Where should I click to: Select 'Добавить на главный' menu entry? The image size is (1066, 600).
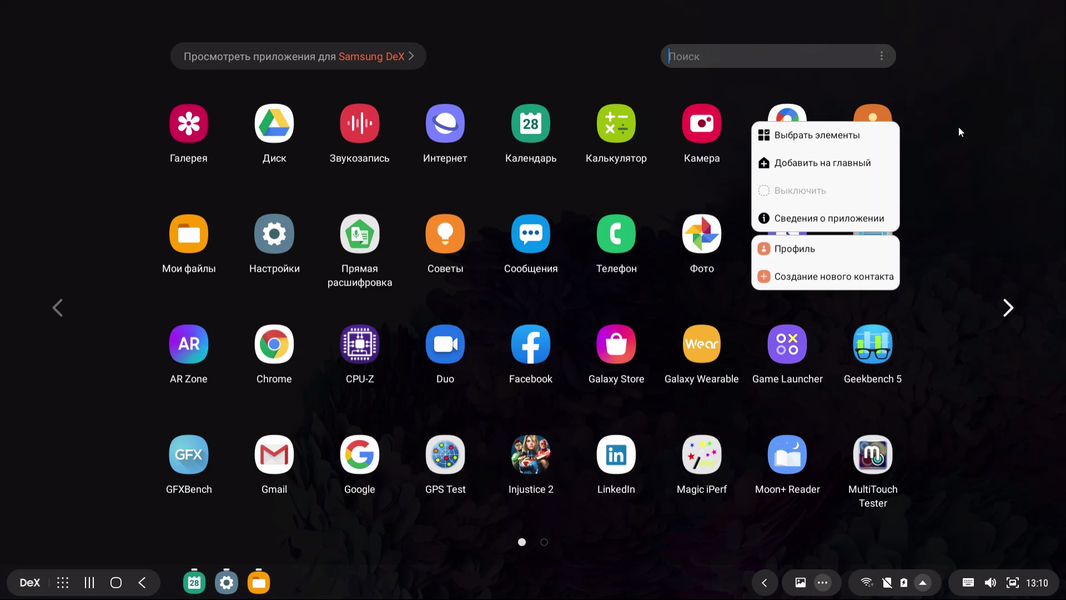tap(825, 163)
